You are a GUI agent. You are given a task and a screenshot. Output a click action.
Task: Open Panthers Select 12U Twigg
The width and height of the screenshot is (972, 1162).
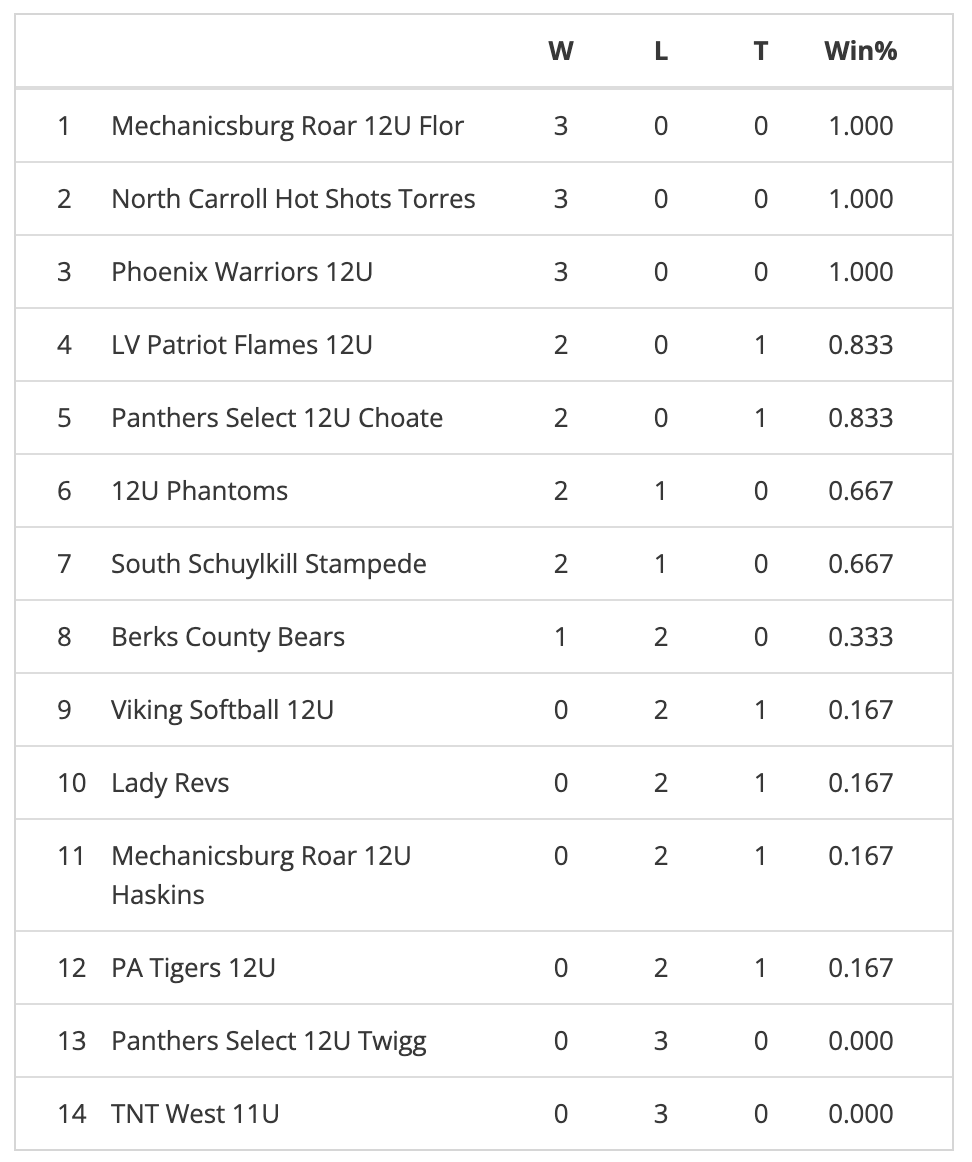coord(269,1041)
